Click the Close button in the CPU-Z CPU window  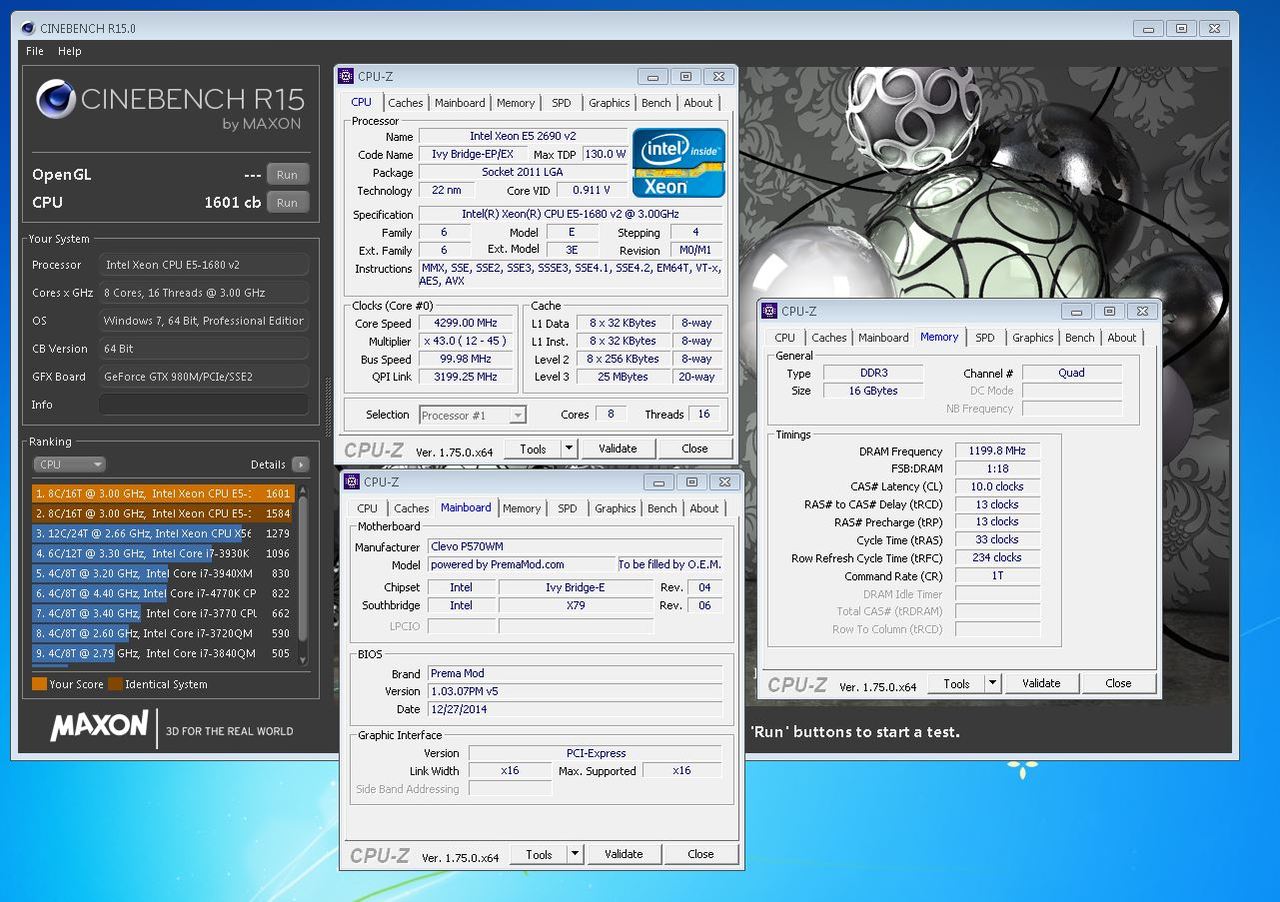click(695, 449)
